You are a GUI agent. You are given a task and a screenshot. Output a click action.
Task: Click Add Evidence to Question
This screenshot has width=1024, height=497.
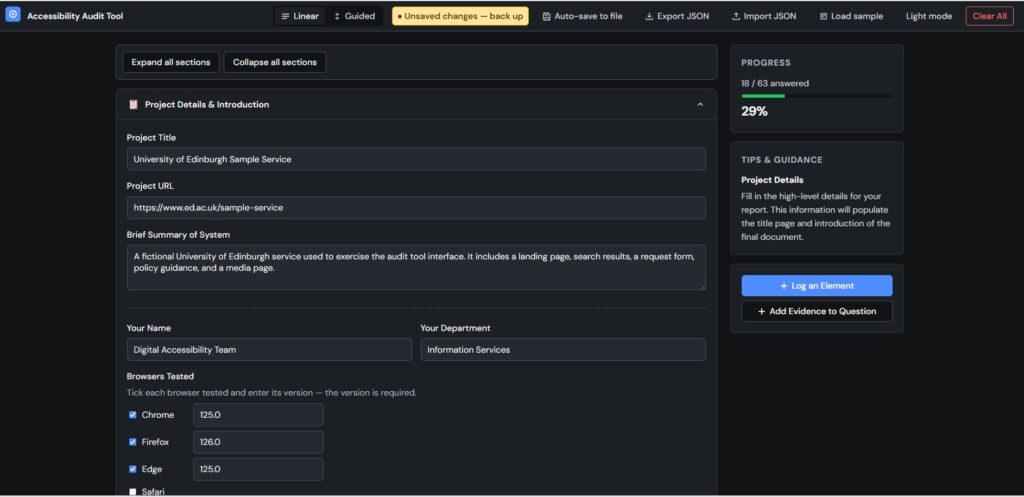(x=816, y=312)
